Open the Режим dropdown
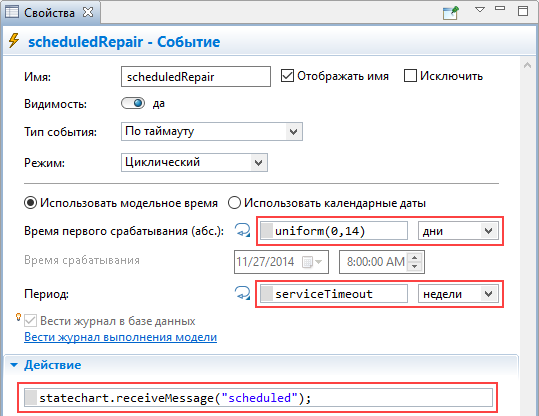The width and height of the screenshot is (539, 416). (x=194, y=162)
